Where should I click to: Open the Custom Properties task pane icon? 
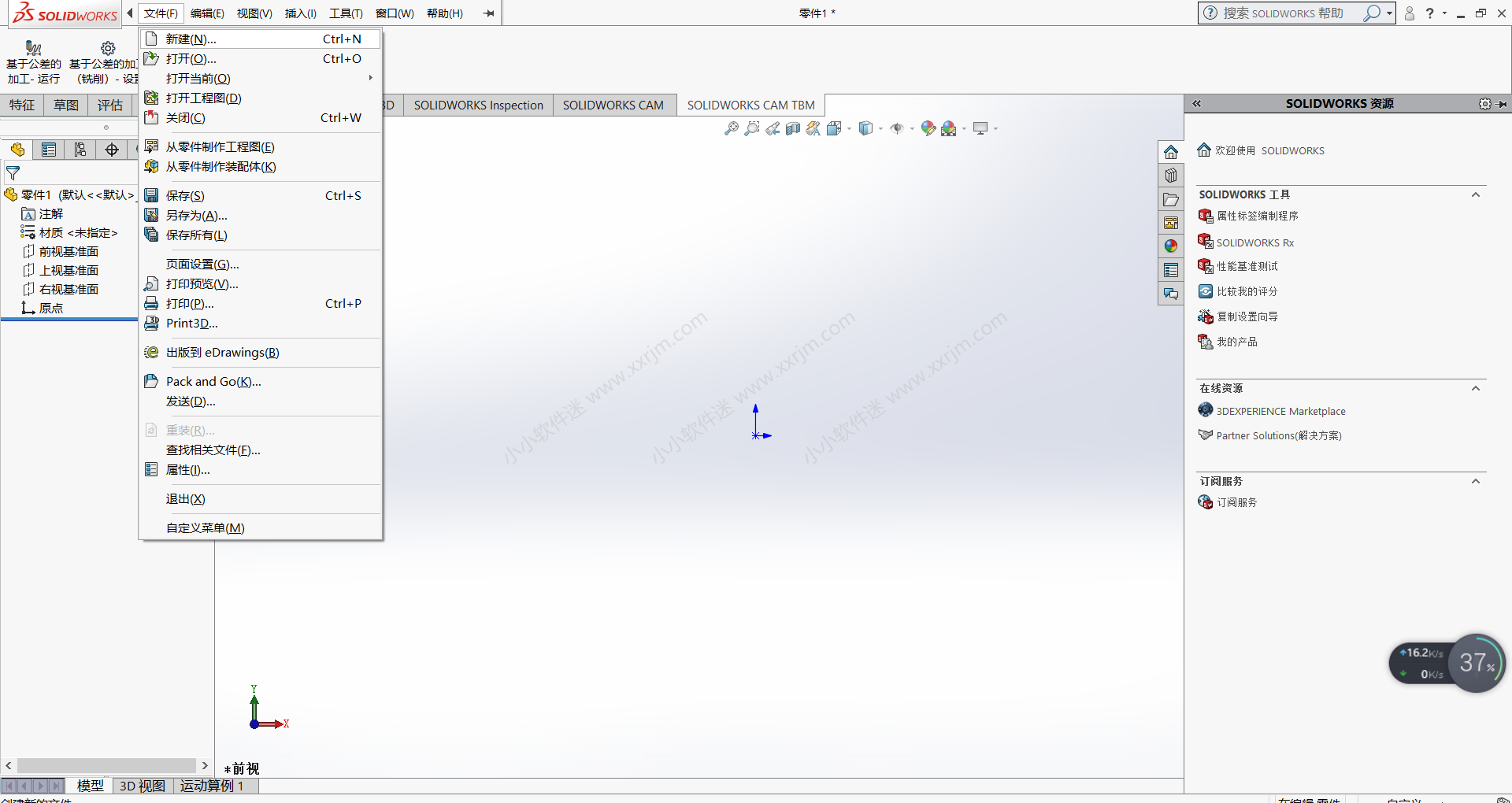click(1171, 270)
